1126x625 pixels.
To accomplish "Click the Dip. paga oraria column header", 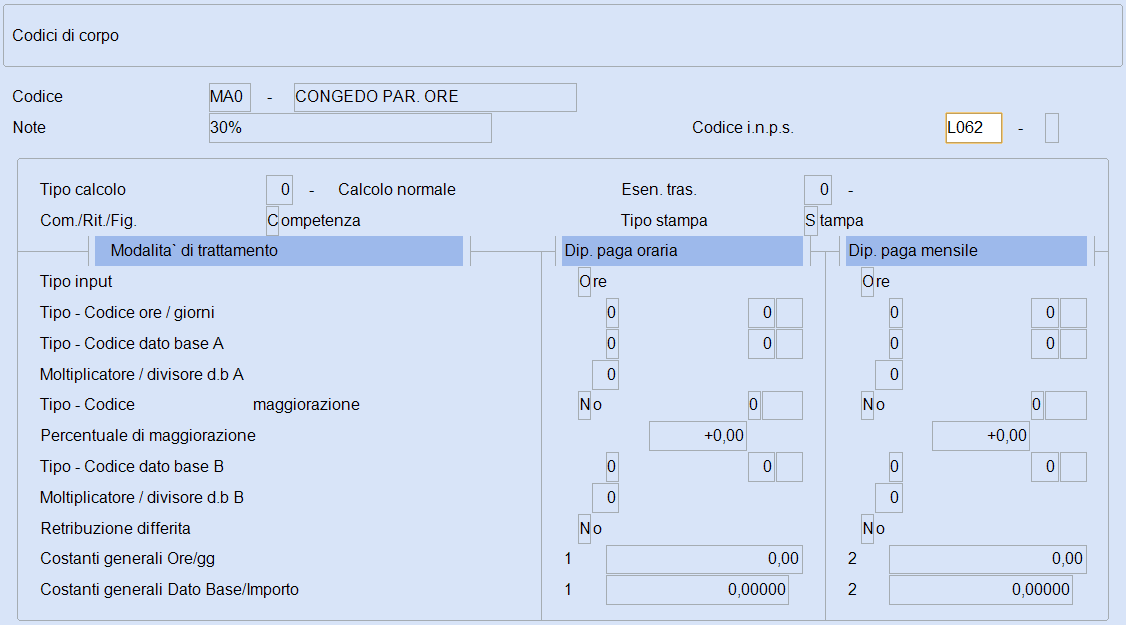I will [682, 251].
